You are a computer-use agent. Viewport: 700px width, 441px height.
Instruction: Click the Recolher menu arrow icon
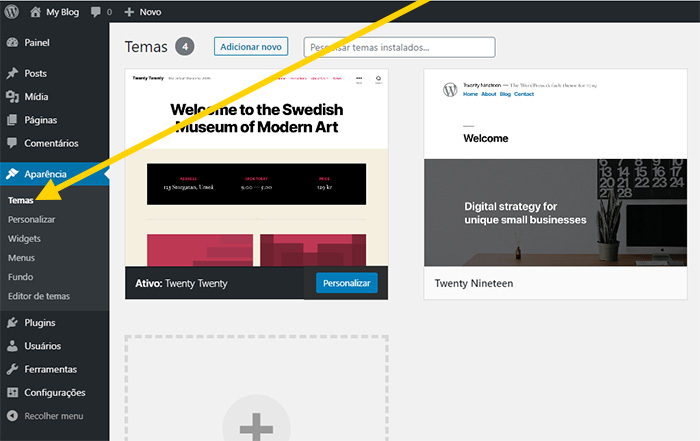(12, 416)
